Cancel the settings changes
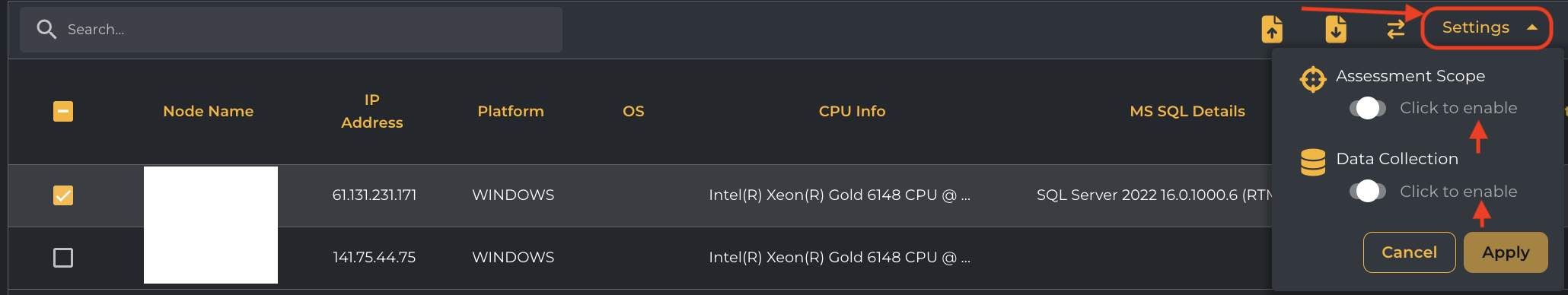The image size is (1568, 295). click(x=1409, y=252)
